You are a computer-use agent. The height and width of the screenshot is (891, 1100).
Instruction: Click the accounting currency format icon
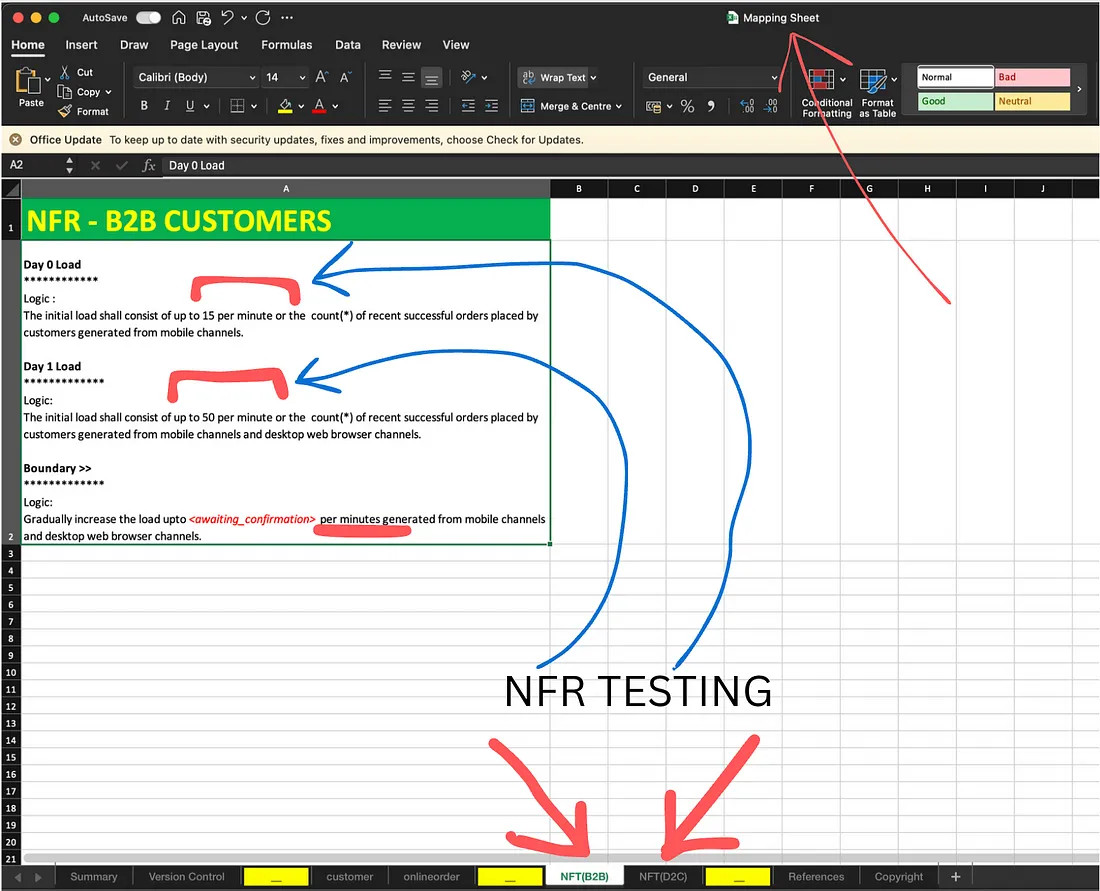click(x=653, y=106)
